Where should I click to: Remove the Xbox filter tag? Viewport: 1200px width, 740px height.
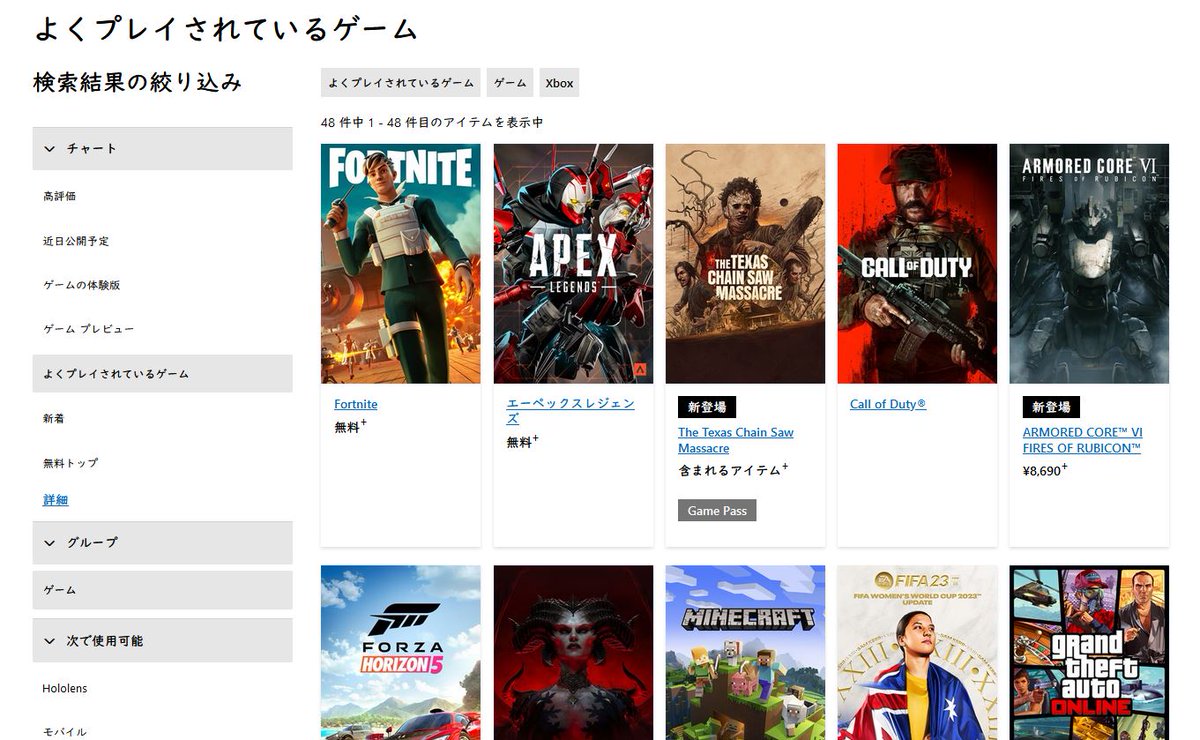(x=559, y=83)
